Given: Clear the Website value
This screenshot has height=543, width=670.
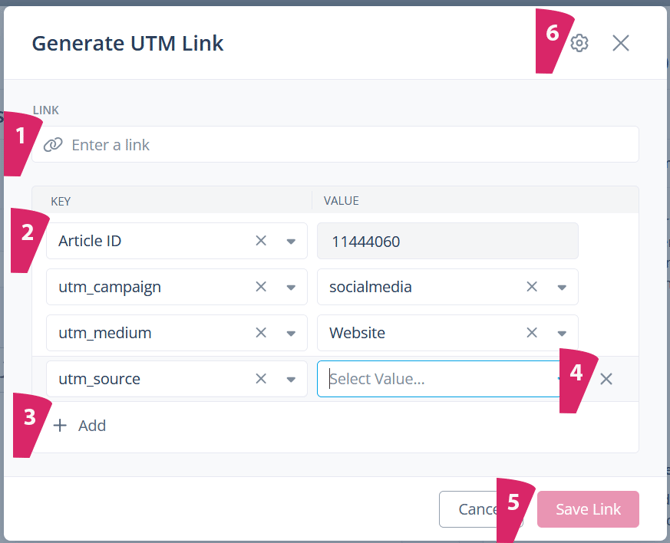Looking at the screenshot, I should coord(532,333).
